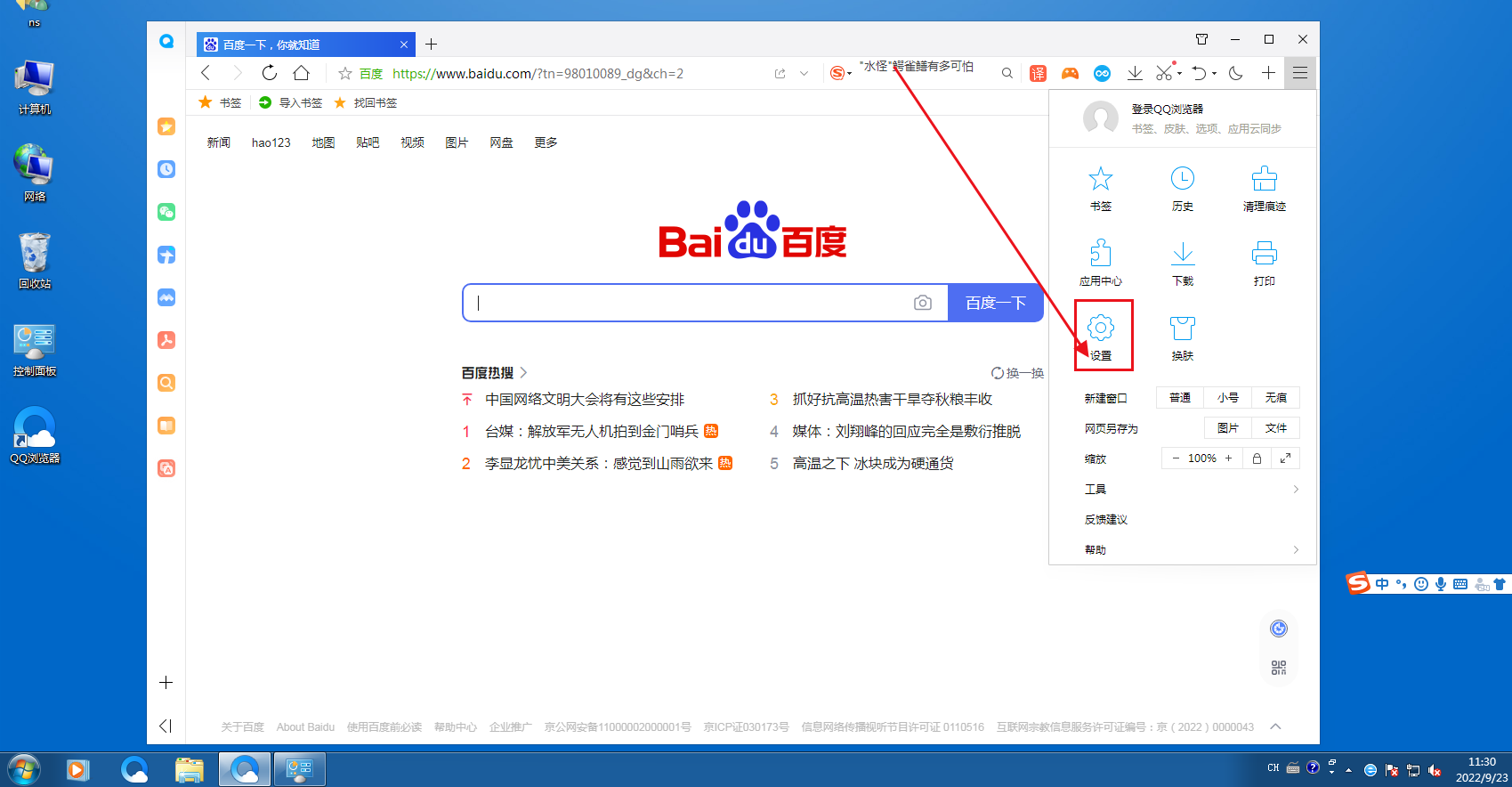This screenshot has height=787, width=1512.
Task: Click the browser forward arrow
Action: [x=238, y=73]
